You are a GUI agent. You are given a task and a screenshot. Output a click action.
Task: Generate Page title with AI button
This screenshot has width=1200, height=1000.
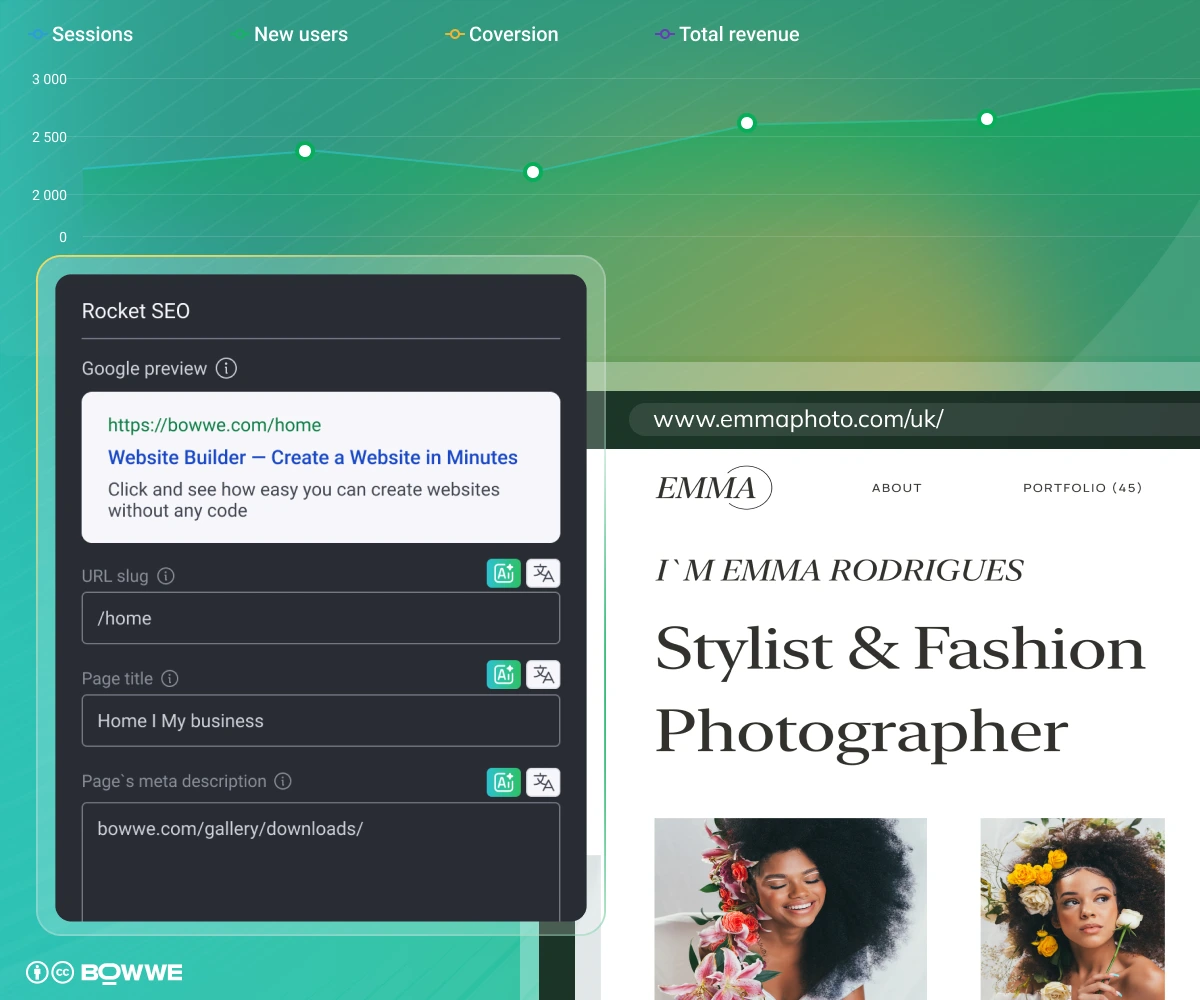pos(504,675)
